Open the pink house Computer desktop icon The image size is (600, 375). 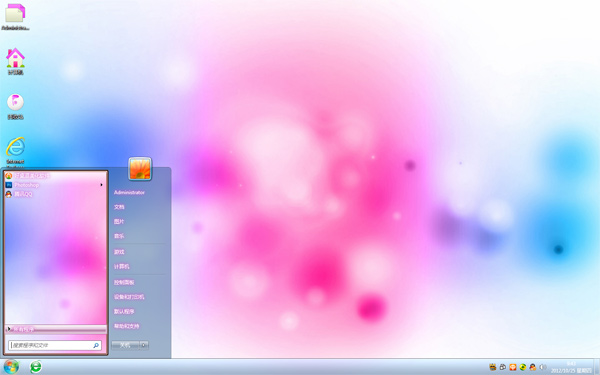tap(15, 61)
